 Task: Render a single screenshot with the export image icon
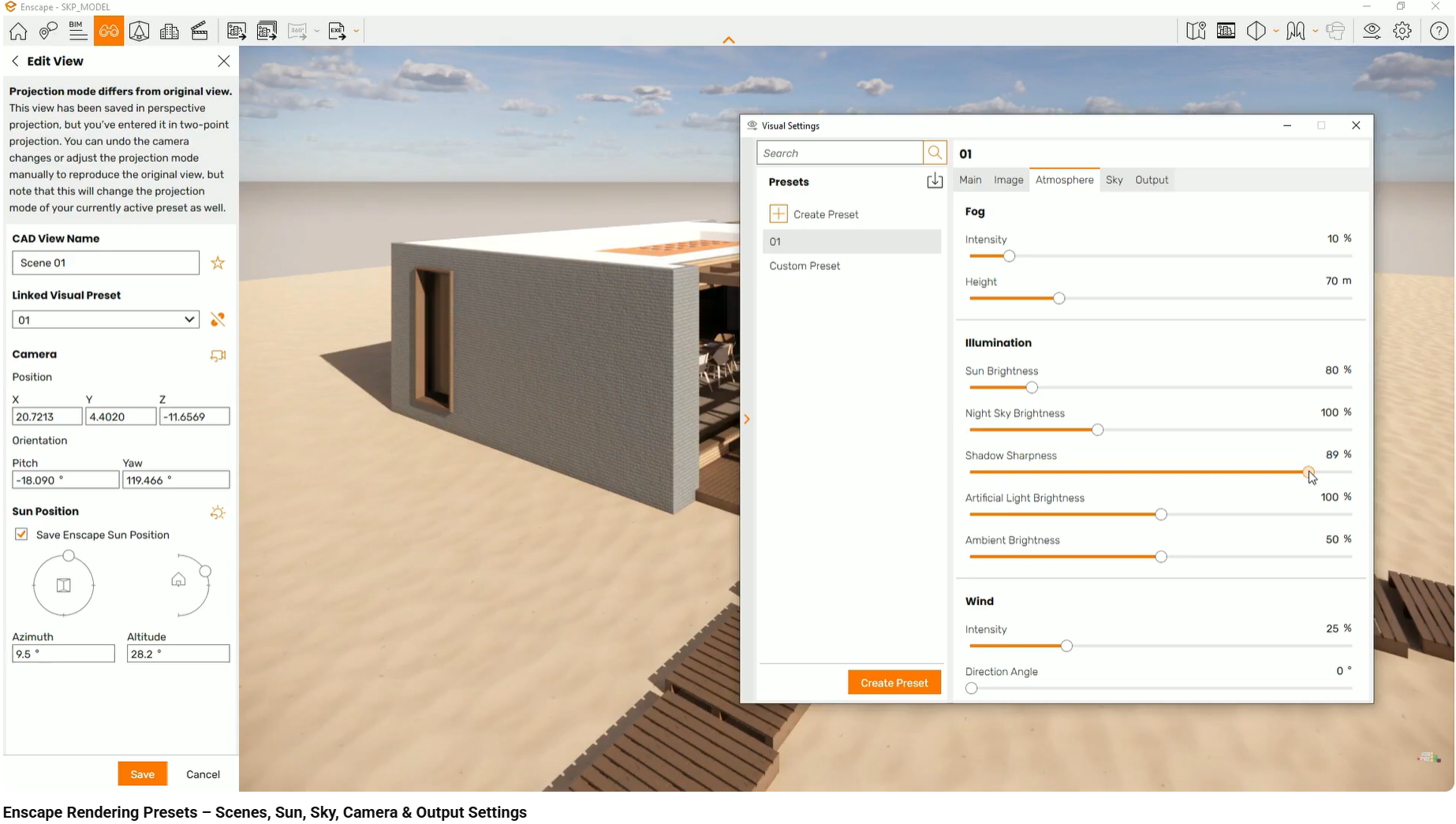coord(236,31)
